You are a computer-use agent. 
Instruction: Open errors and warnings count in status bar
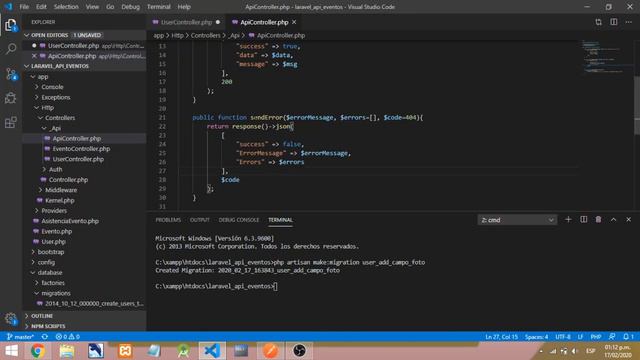click(x=67, y=337)
